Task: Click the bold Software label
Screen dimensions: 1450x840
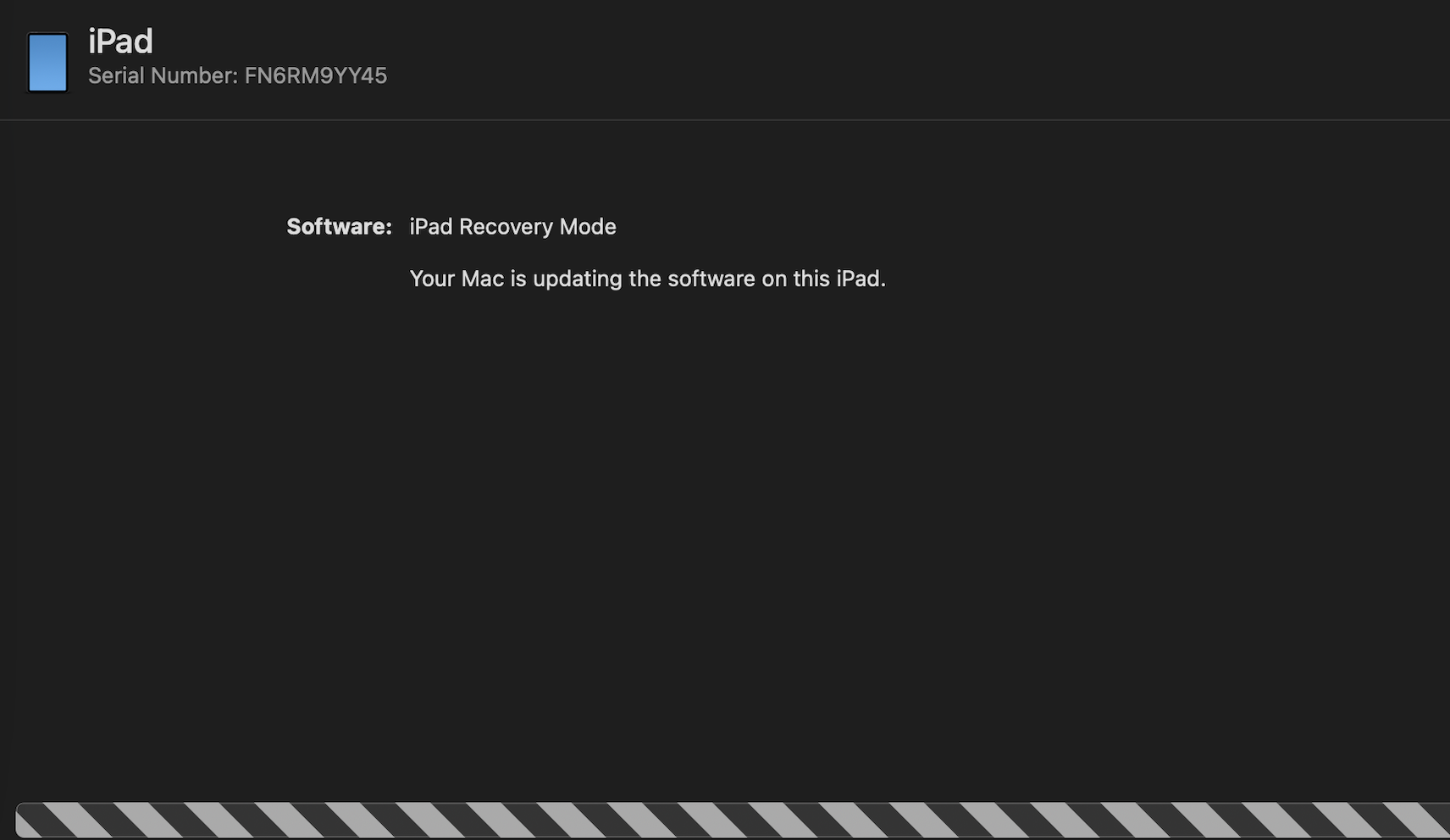Action: click(339, 227)
